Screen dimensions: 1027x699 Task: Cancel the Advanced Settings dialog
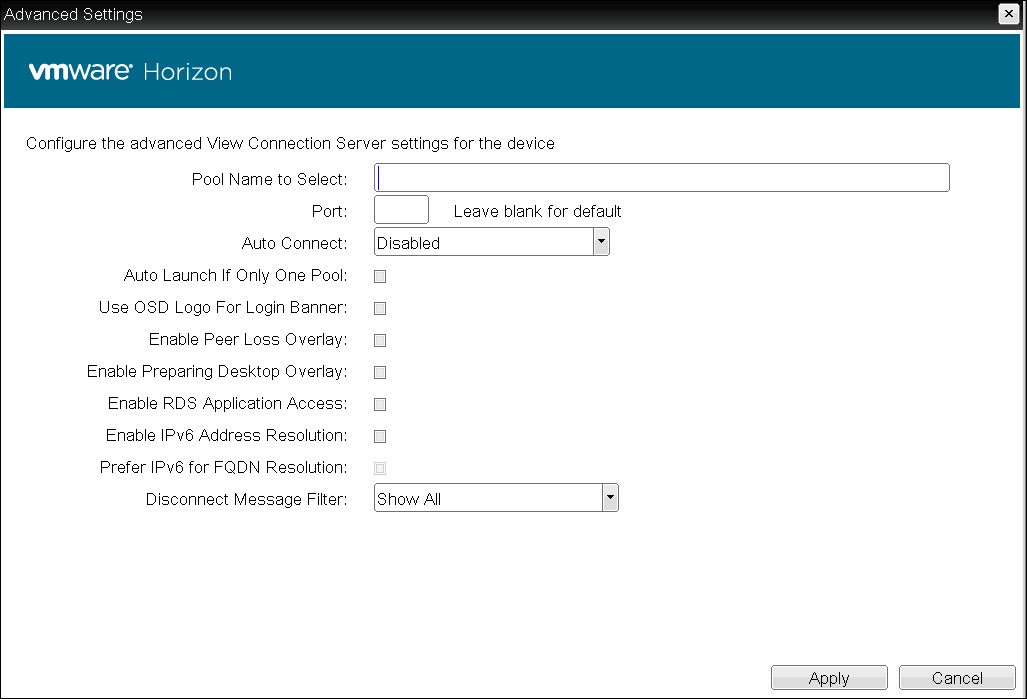[957, 678]
